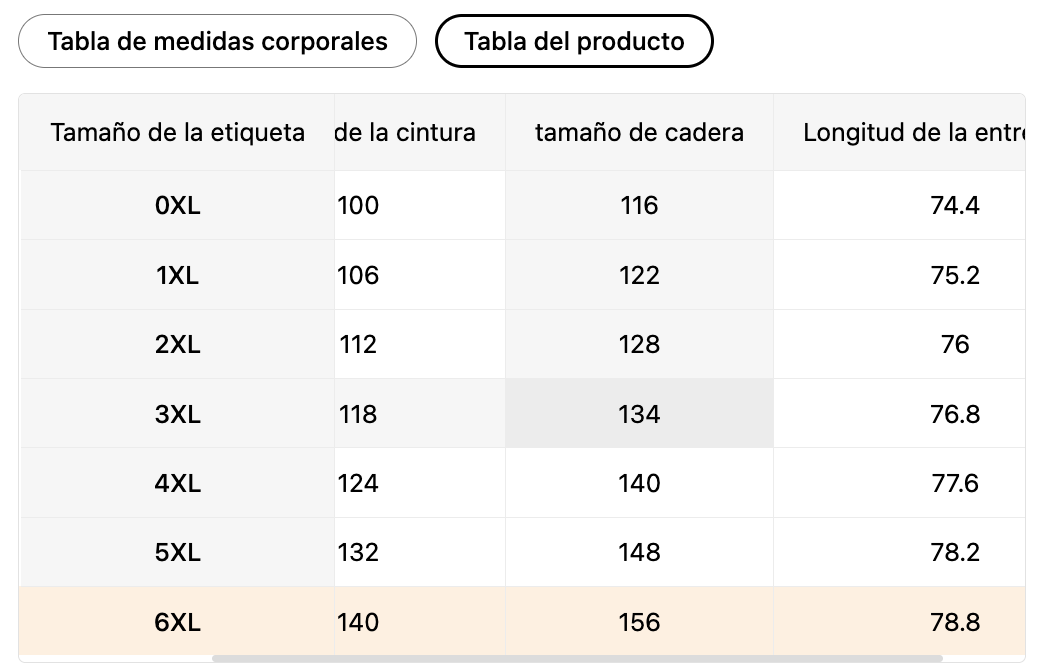Click hip value 134 in 3XL row
The width and height of the screenshot is (1046, 672).
(639, 414)
